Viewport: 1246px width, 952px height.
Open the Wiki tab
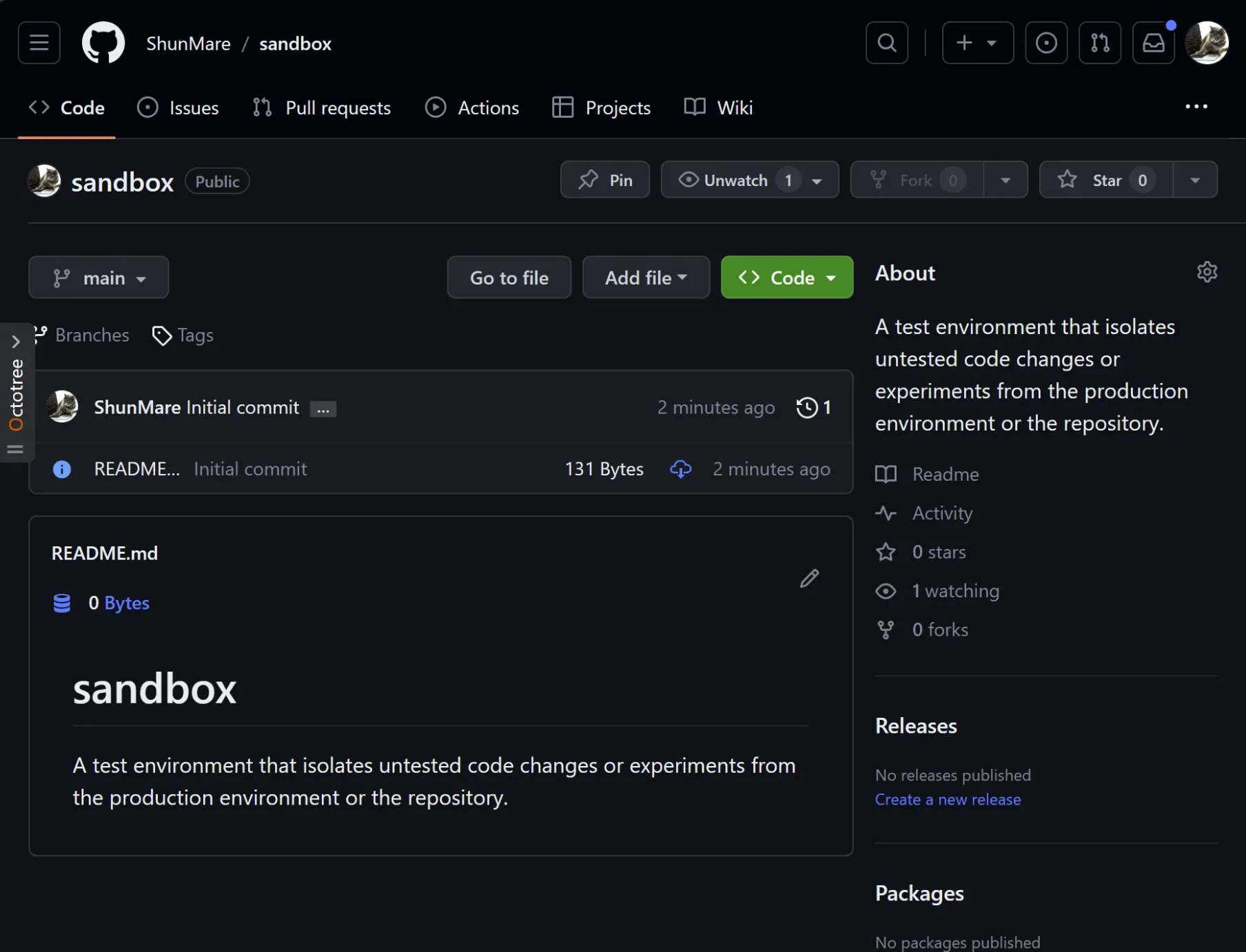click(719, 107)
